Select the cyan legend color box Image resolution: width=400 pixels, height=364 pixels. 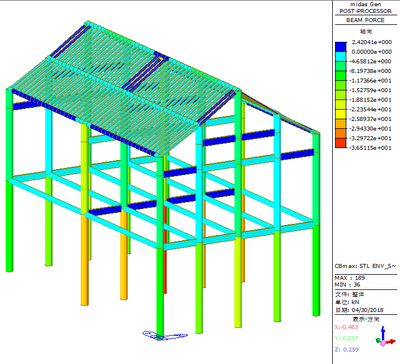341,56
